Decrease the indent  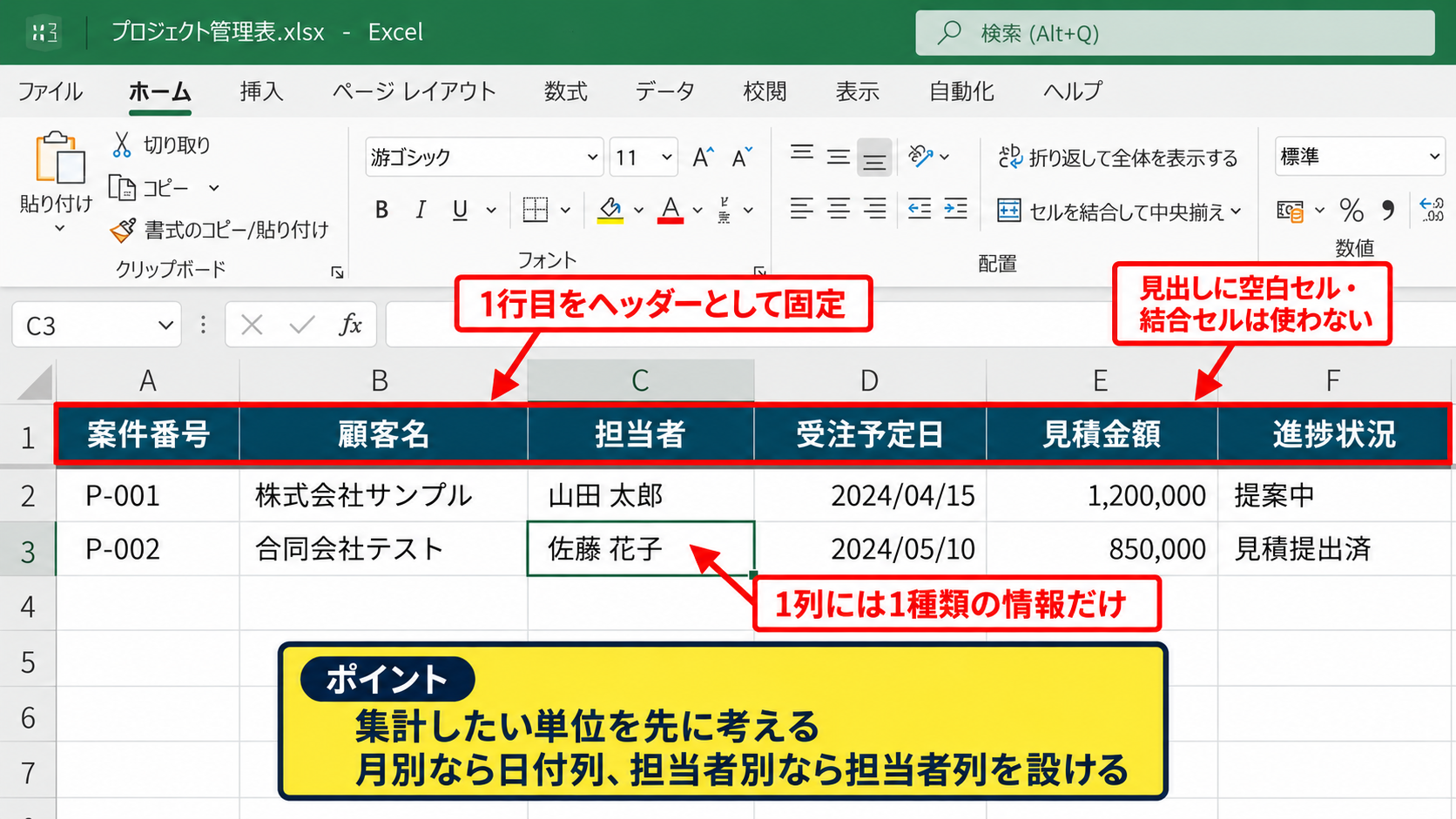[920, 209]
